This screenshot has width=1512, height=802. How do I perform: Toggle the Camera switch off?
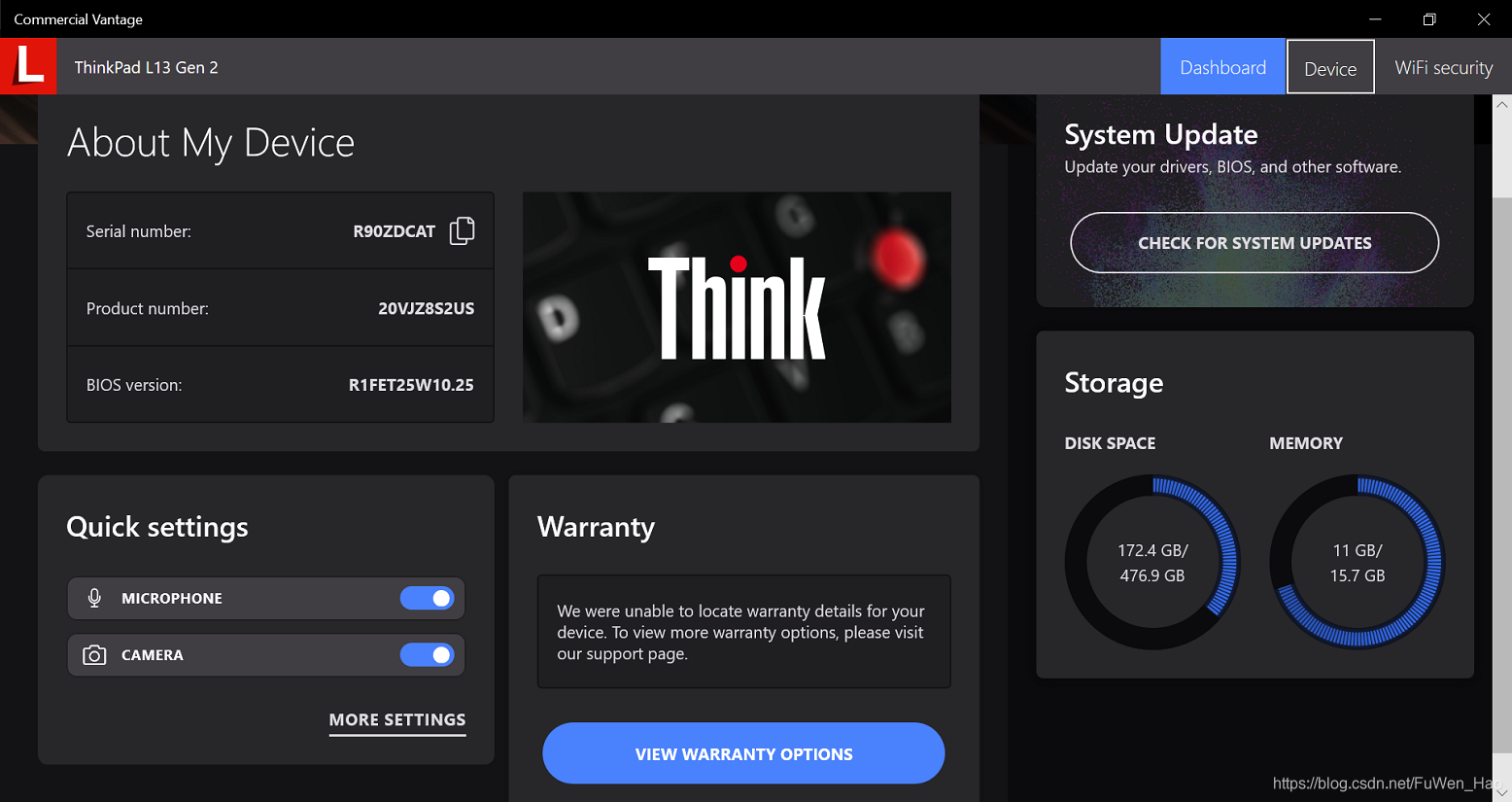click(x=428, y=655)
